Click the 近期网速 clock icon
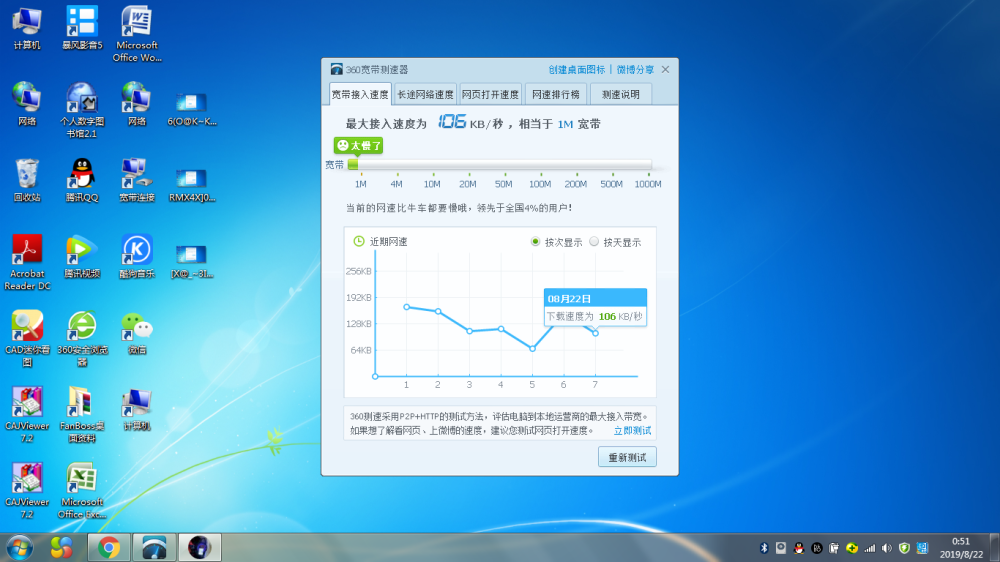 point(359,241)
